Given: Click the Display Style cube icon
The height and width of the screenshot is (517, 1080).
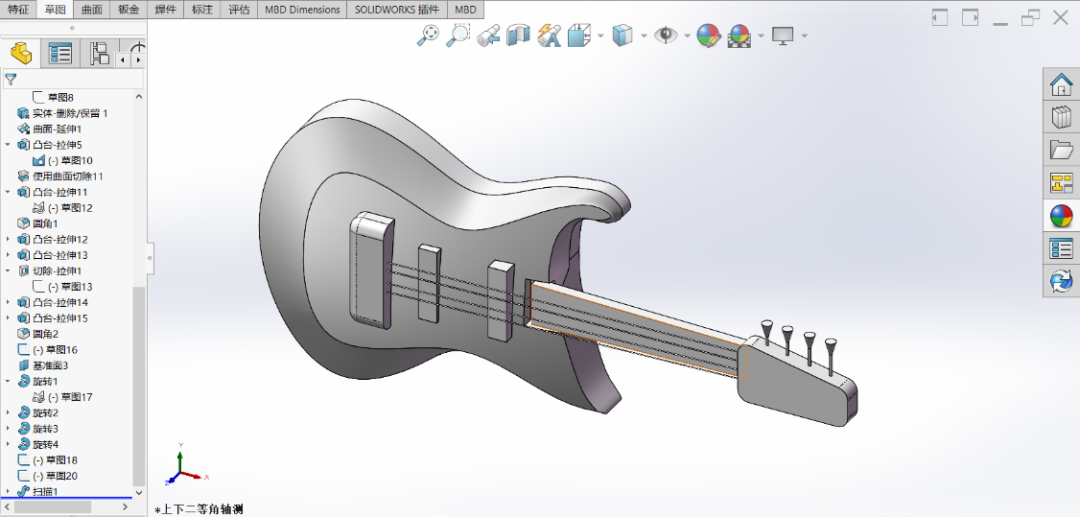Looking at the screenshot, I should [622, 35].
